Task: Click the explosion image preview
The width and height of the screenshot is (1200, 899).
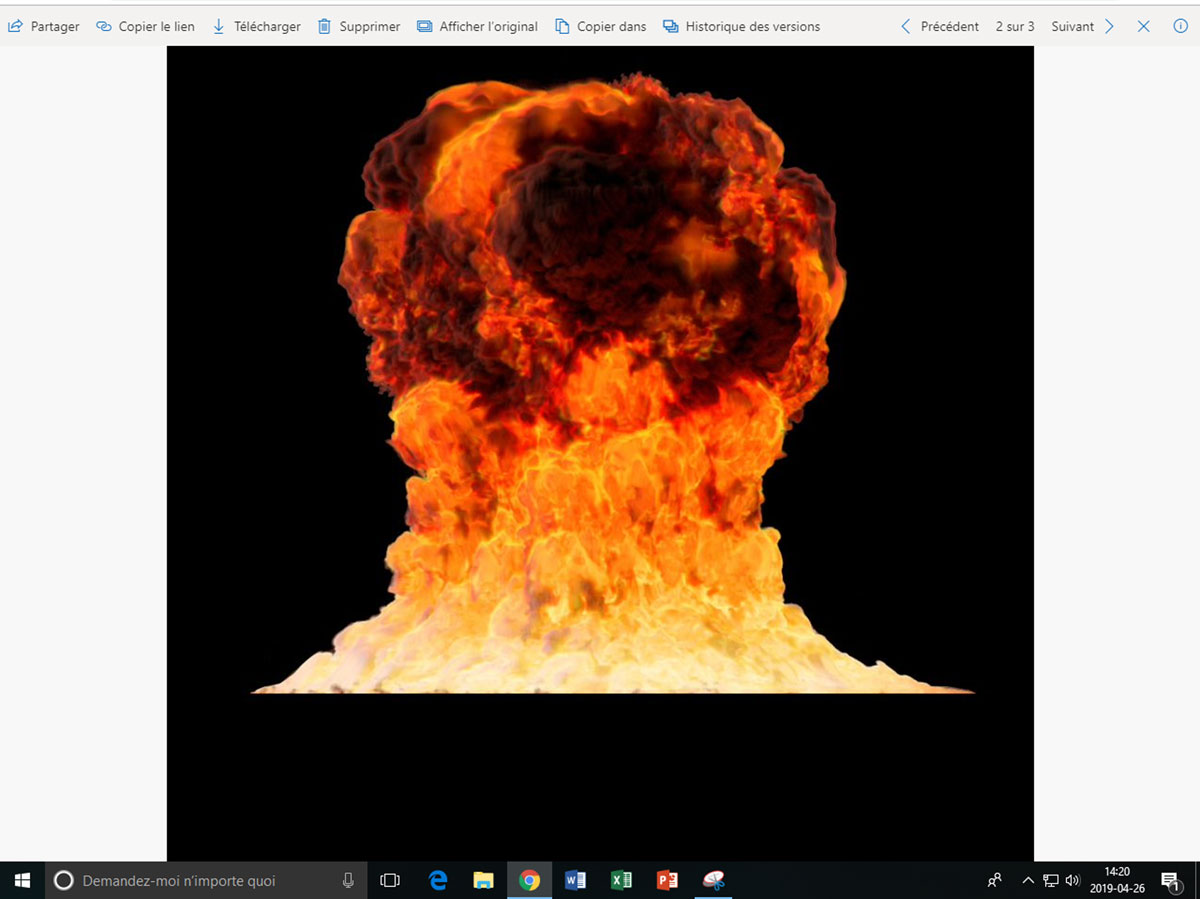Action: click(600, 453)
